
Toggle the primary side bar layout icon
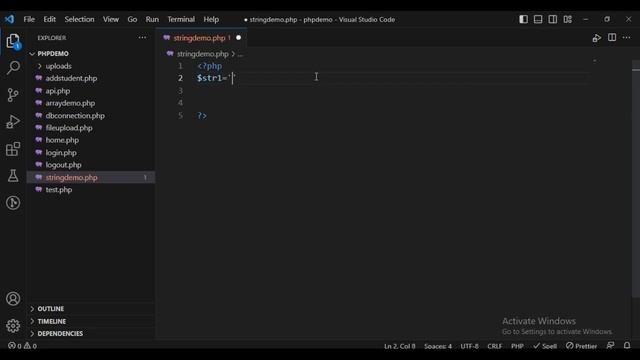point(523,19)
